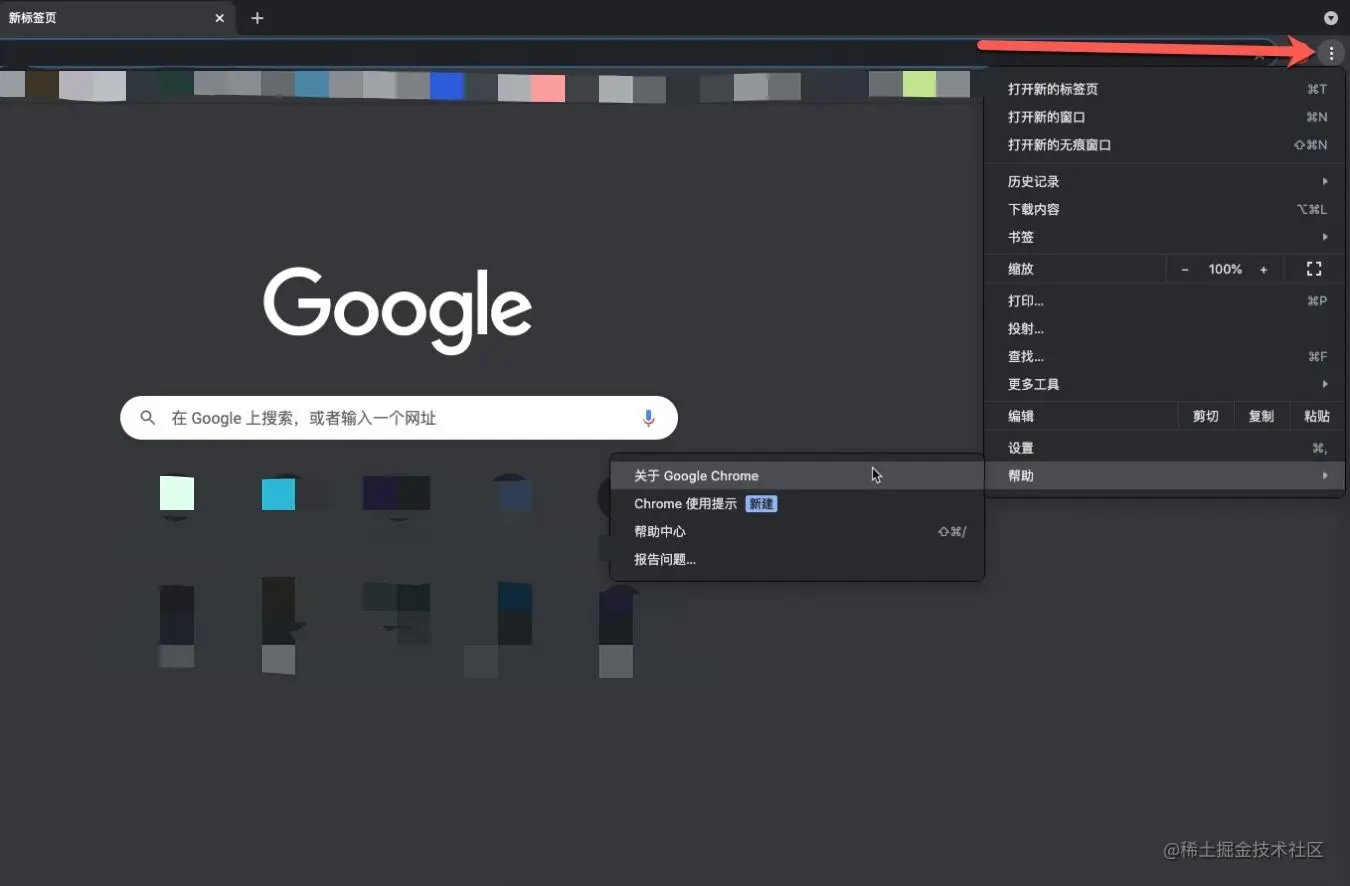Choose 打印... in the menu
1350x886 pixels.
coord(1163,300)
